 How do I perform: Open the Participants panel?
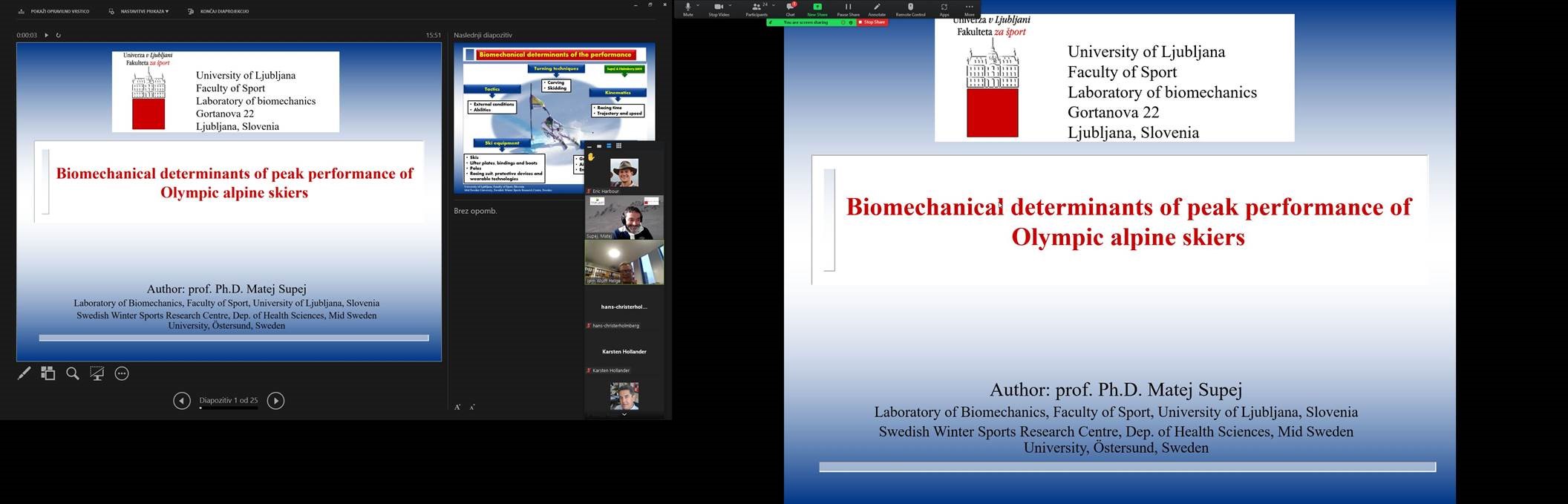(757, 9)
